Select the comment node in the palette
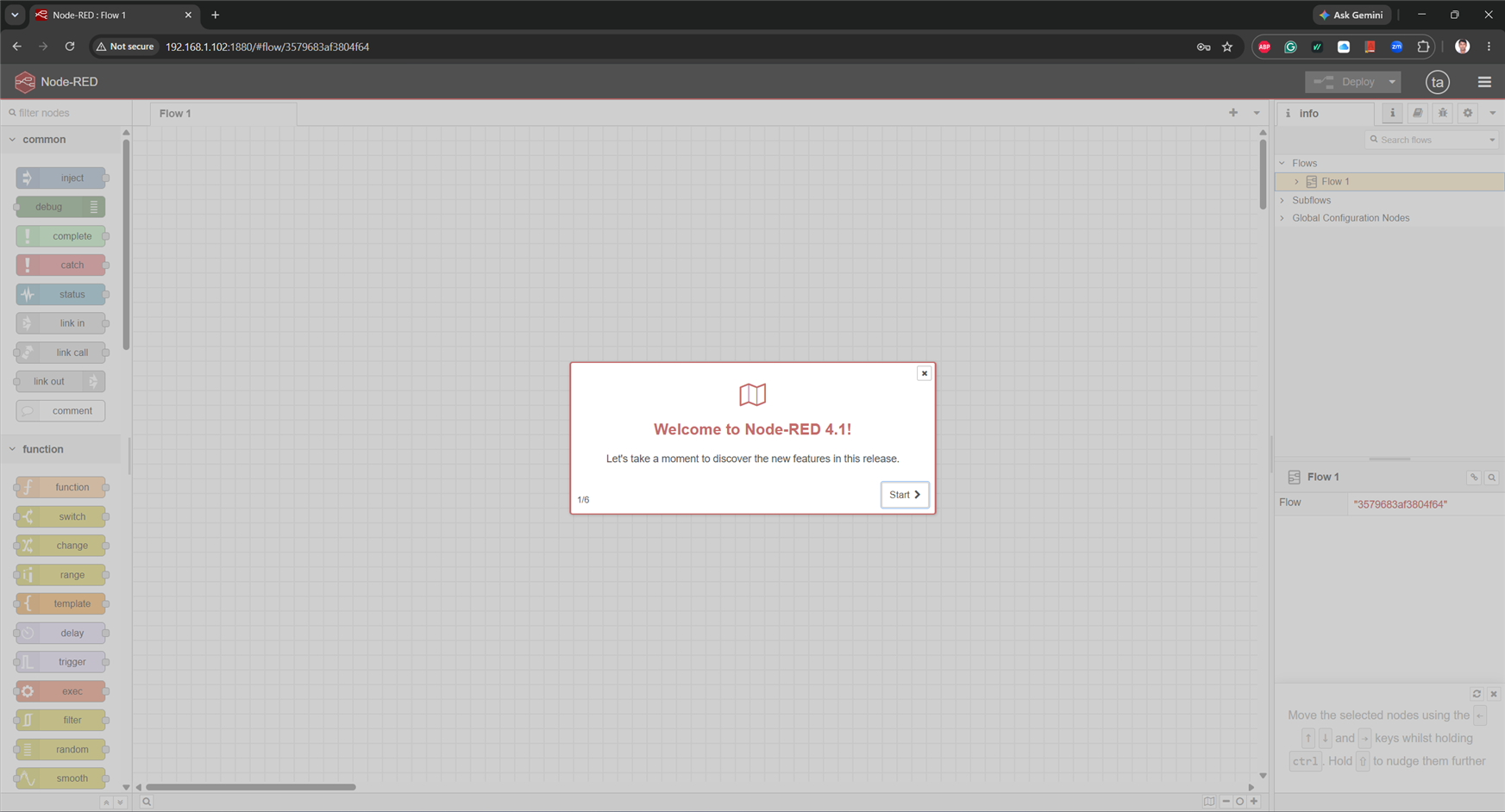1505x812 pixels. 60,411
